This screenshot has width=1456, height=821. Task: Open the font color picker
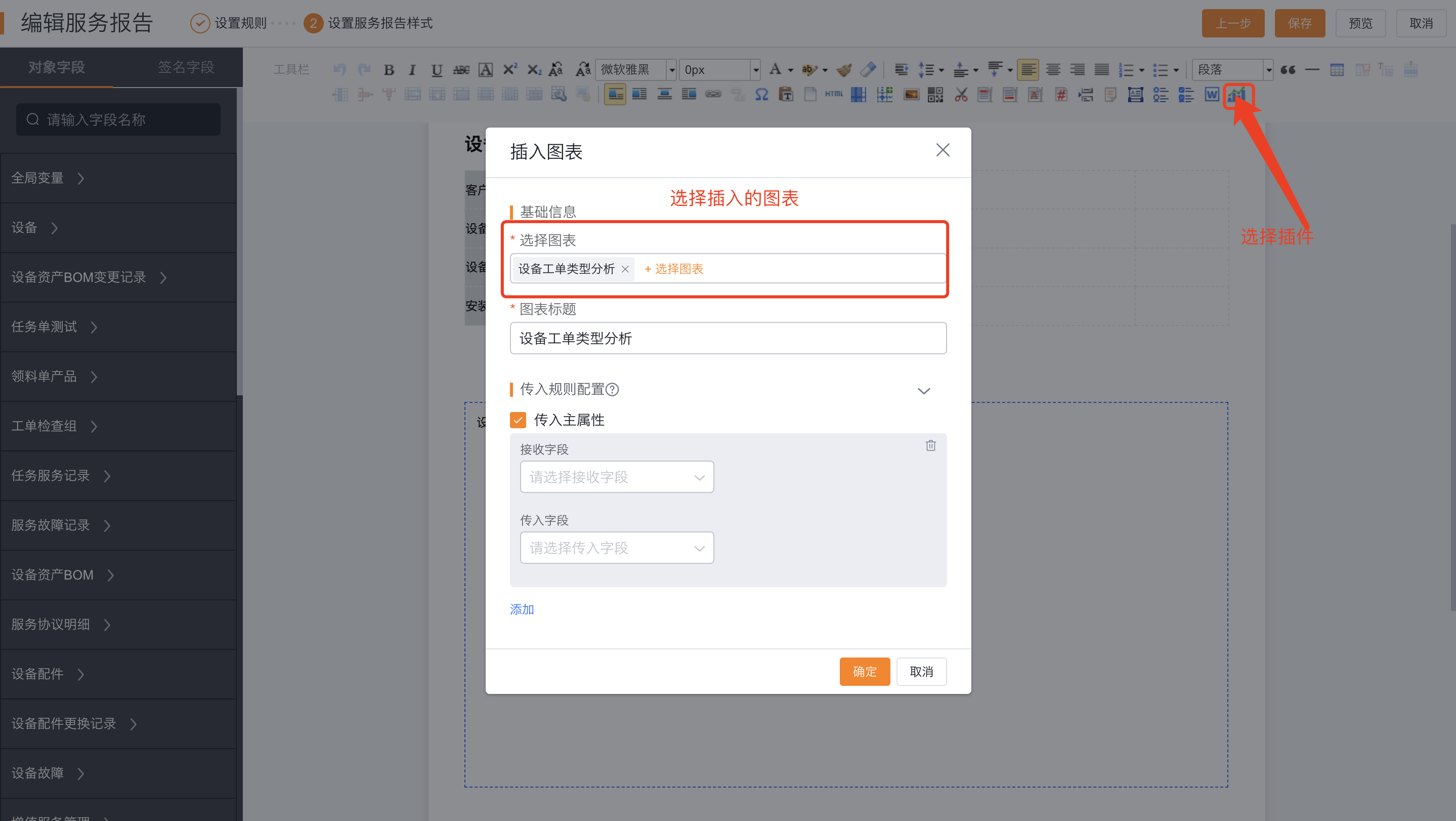pyautogui.click(x=776, y=69)
